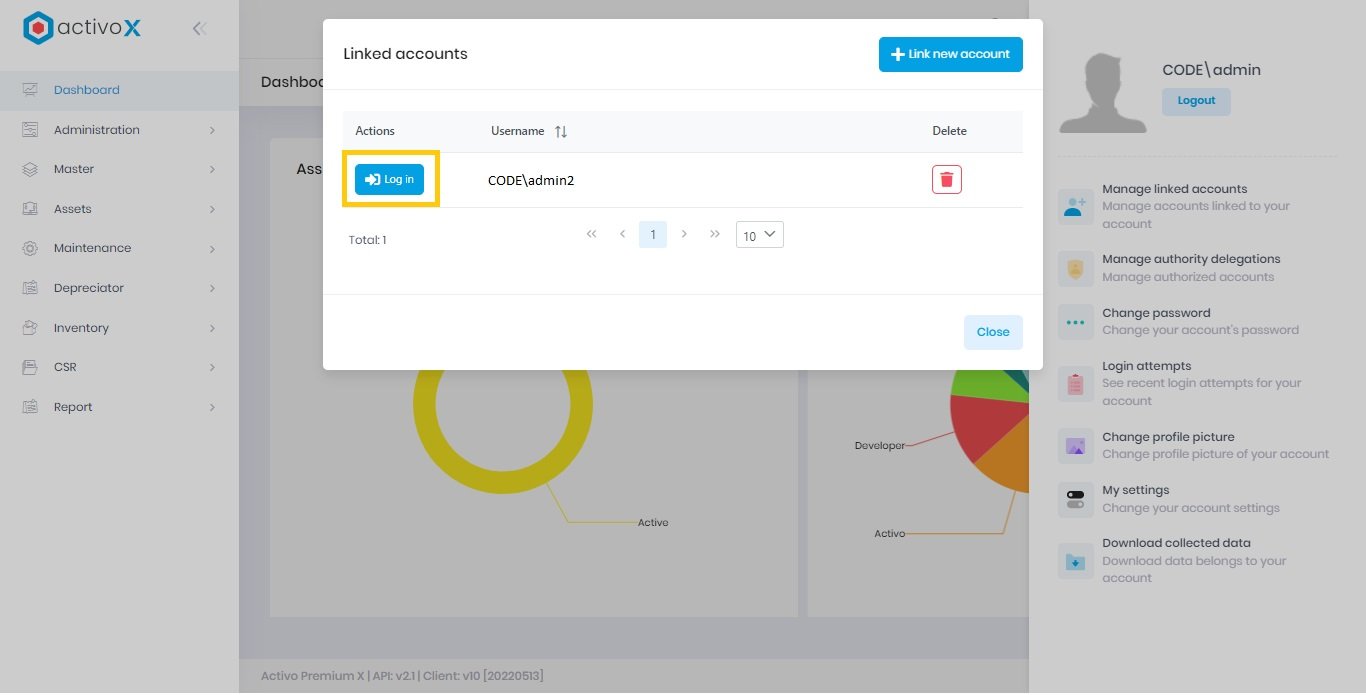Click the Download collected data icon
Screen dimensions: 1366x695
pos(1075,560)
